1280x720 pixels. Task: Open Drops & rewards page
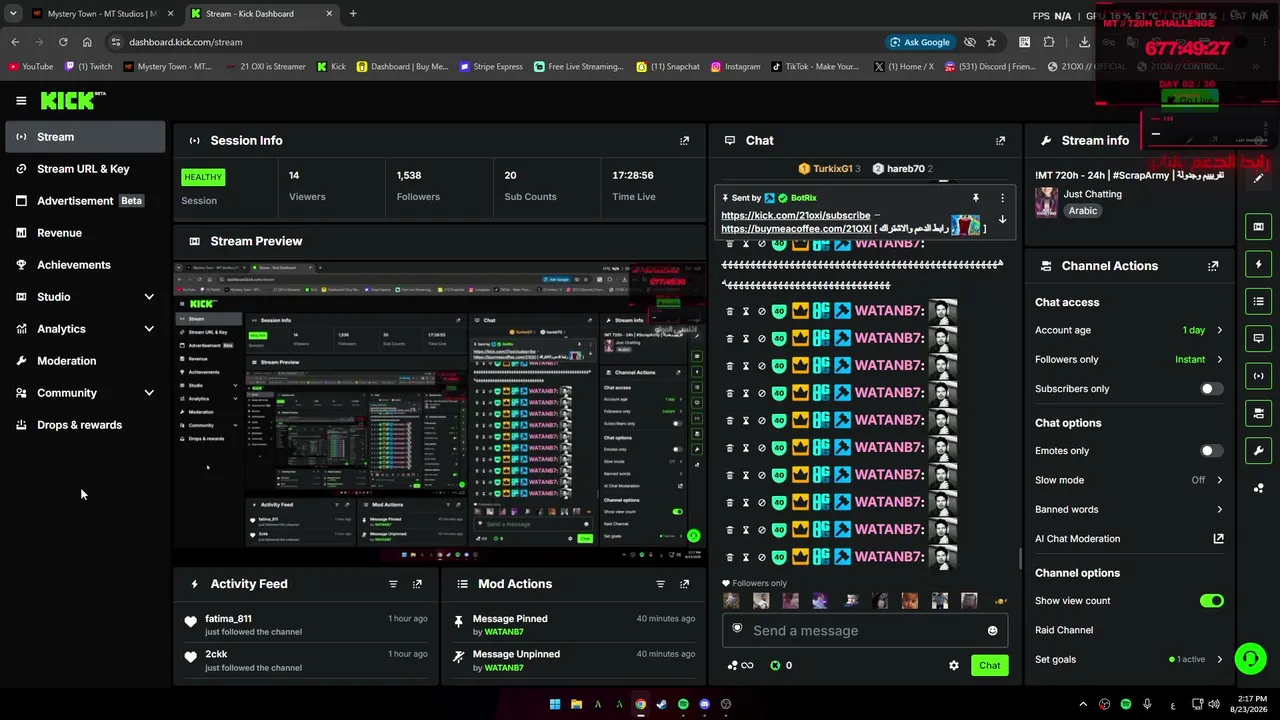[x=85, y=425]
